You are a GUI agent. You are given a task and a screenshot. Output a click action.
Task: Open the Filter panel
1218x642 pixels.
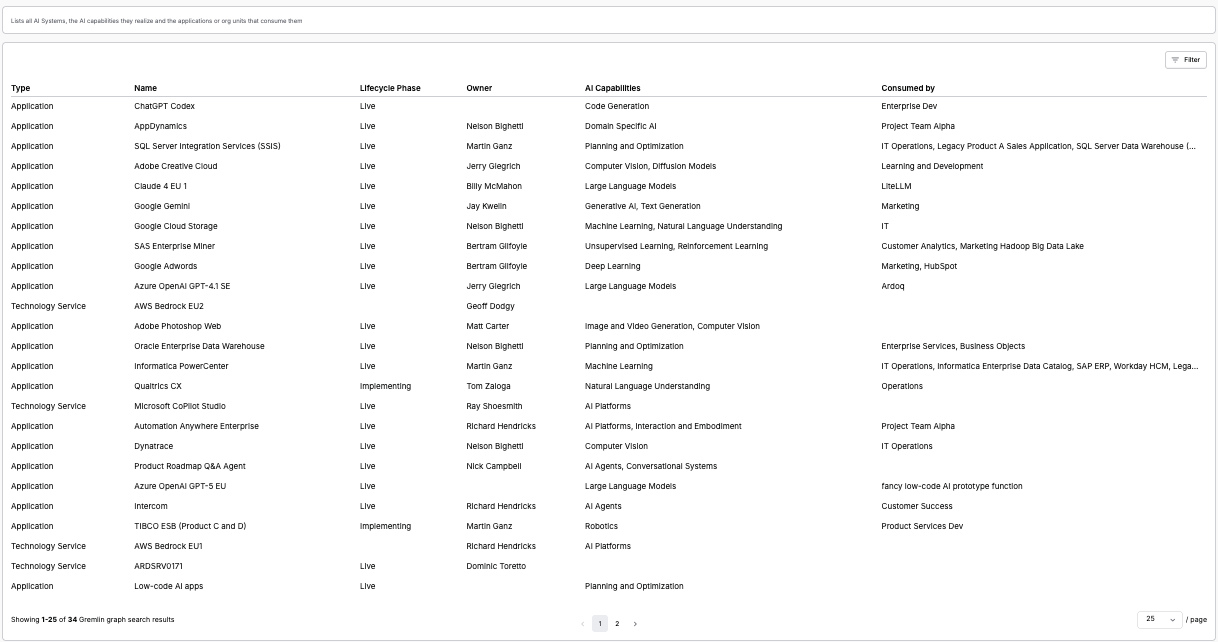coord(1186,60)
